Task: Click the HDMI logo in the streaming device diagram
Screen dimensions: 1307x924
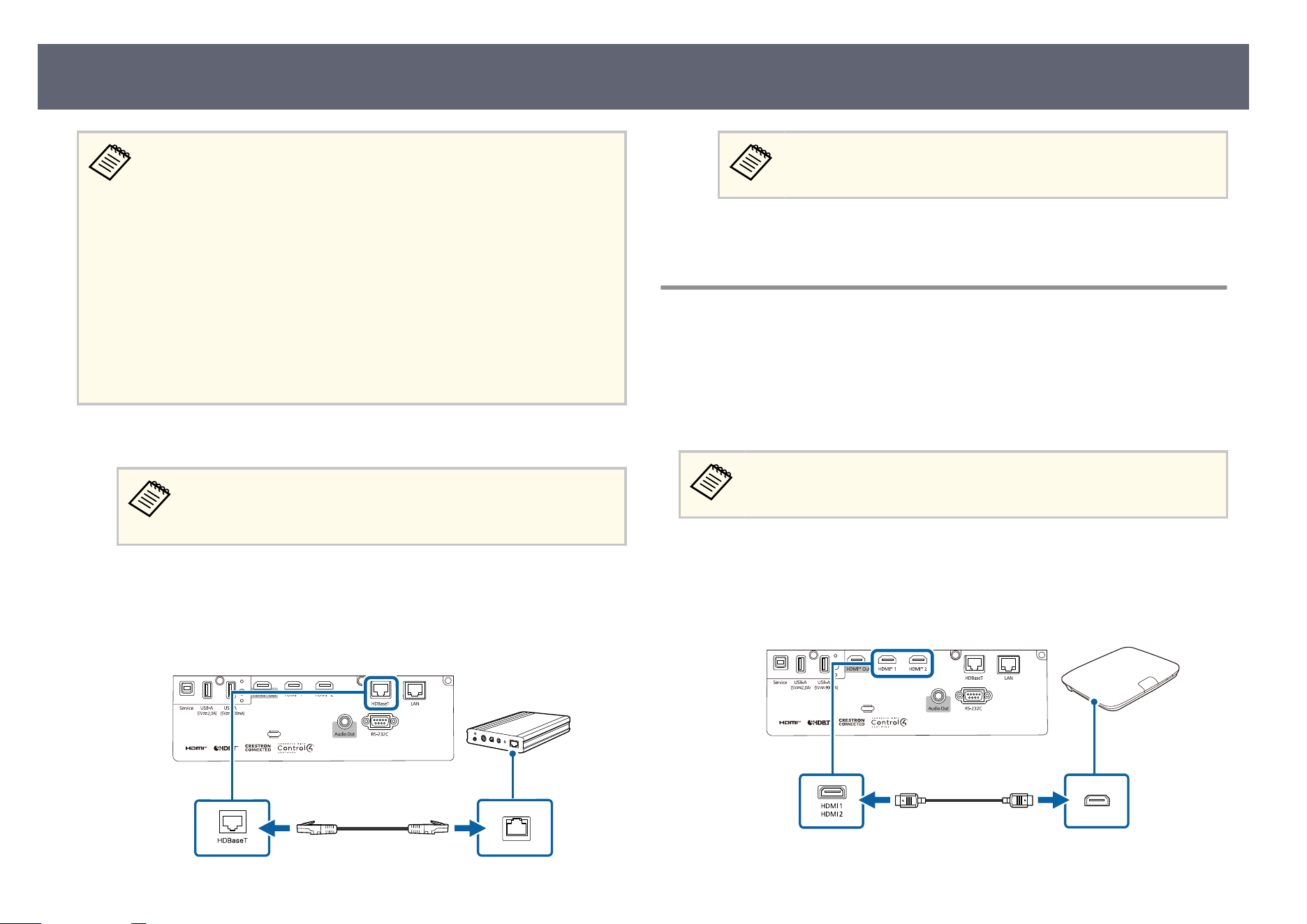Action: tap(790, 722)
